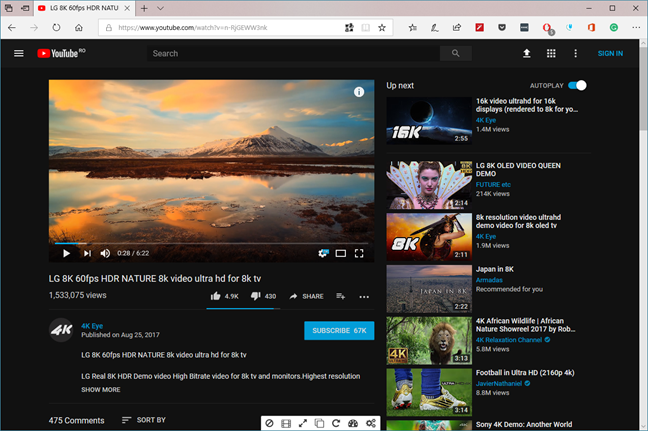Open LG 8K OLED VIDEO QUEEN DEMO title

[518, 169]
